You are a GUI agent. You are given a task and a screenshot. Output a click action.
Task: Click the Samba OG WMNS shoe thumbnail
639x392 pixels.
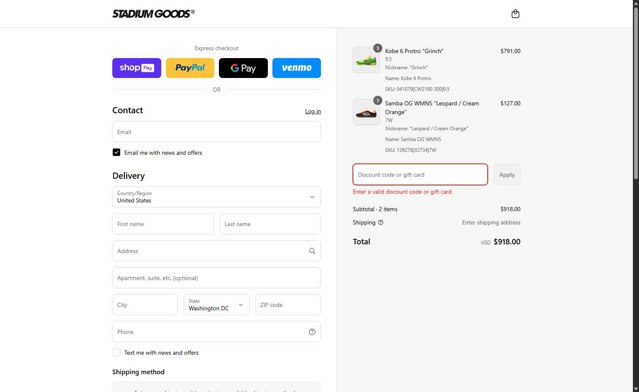click(366, 112)
